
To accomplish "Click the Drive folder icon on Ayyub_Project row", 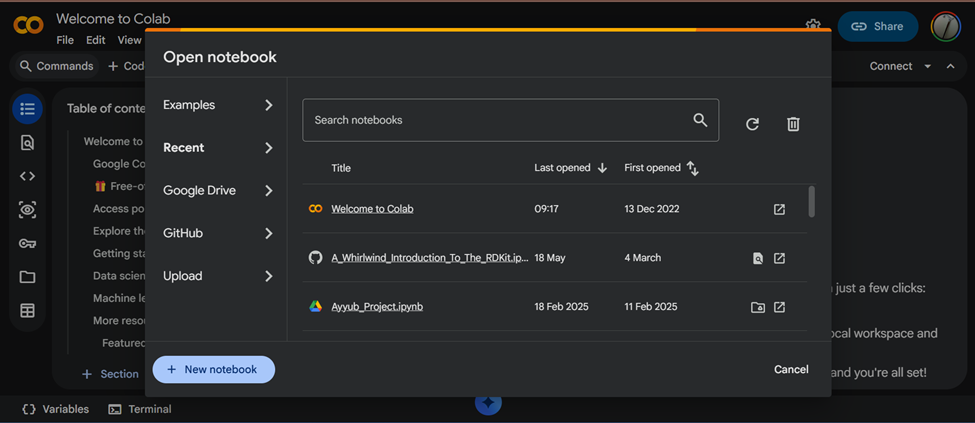I will pos(757,307).
